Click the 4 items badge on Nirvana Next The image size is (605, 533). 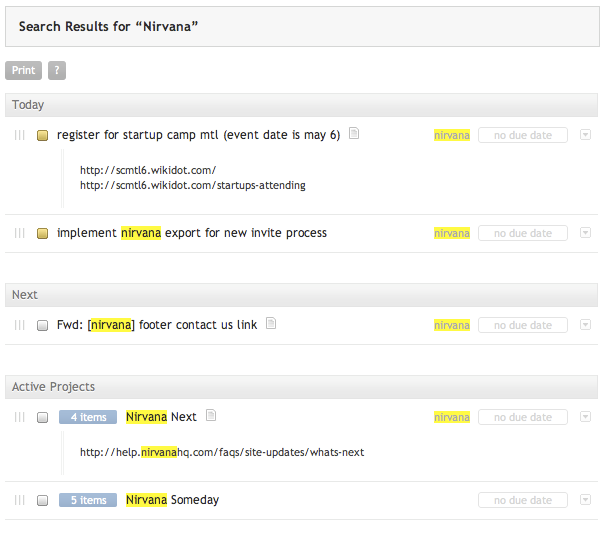click(x=88, y=417)
